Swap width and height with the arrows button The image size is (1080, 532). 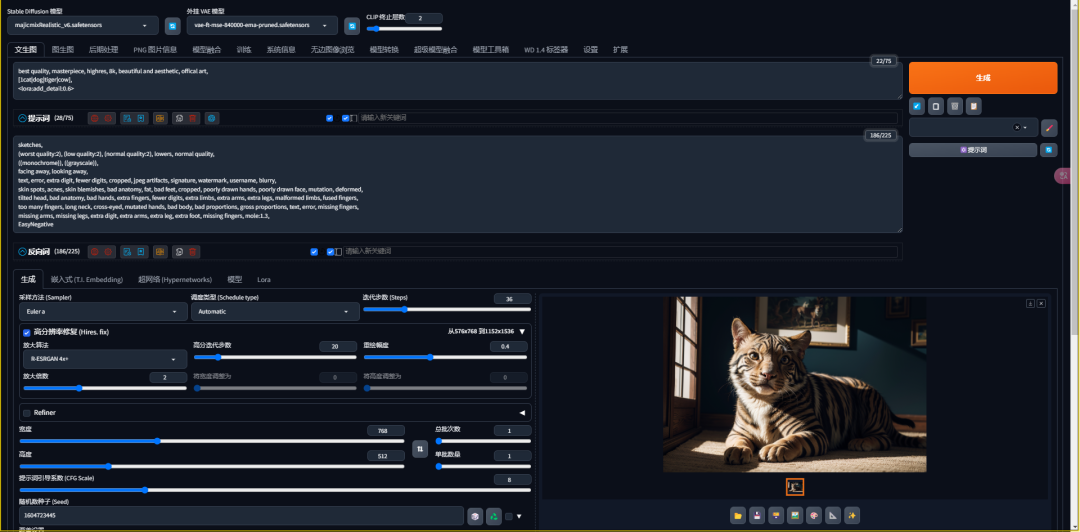[419, 449]
